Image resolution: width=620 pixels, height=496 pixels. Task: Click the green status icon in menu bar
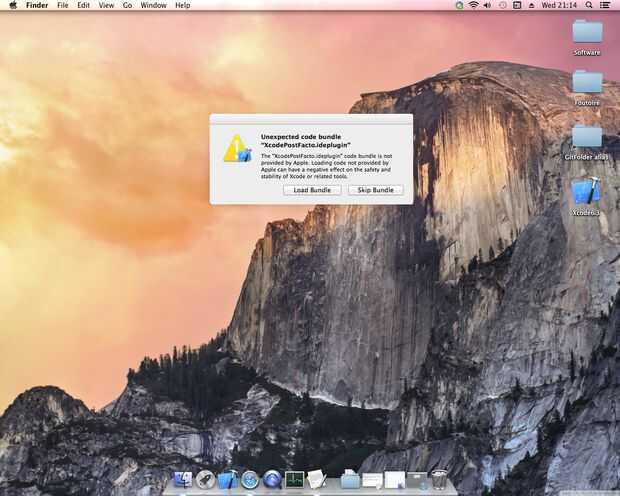point(459,5)
